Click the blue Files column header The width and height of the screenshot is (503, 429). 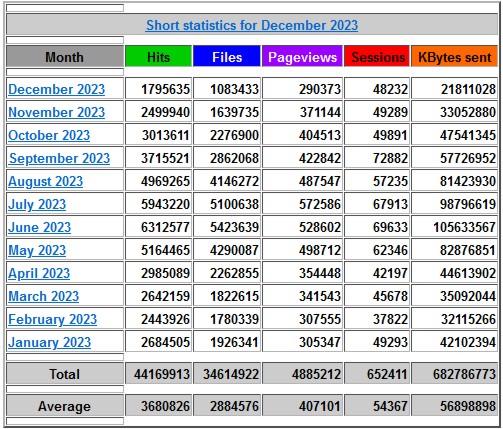click(x=227, y=57)
